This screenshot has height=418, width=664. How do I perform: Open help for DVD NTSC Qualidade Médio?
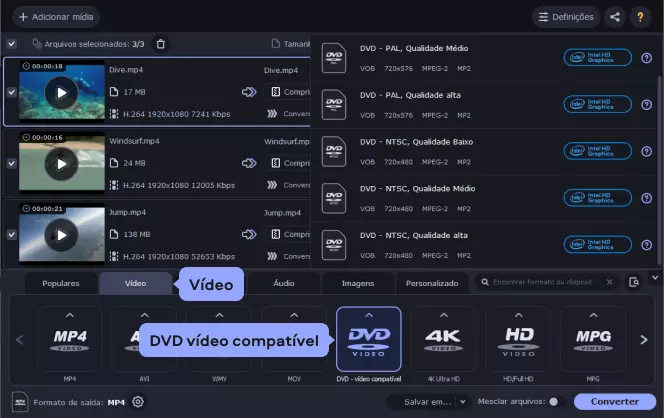coord(646,198)
